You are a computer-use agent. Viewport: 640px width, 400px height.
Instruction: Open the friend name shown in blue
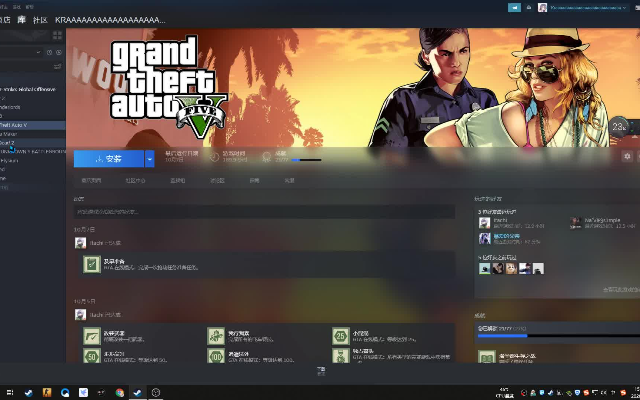point(507,236)
